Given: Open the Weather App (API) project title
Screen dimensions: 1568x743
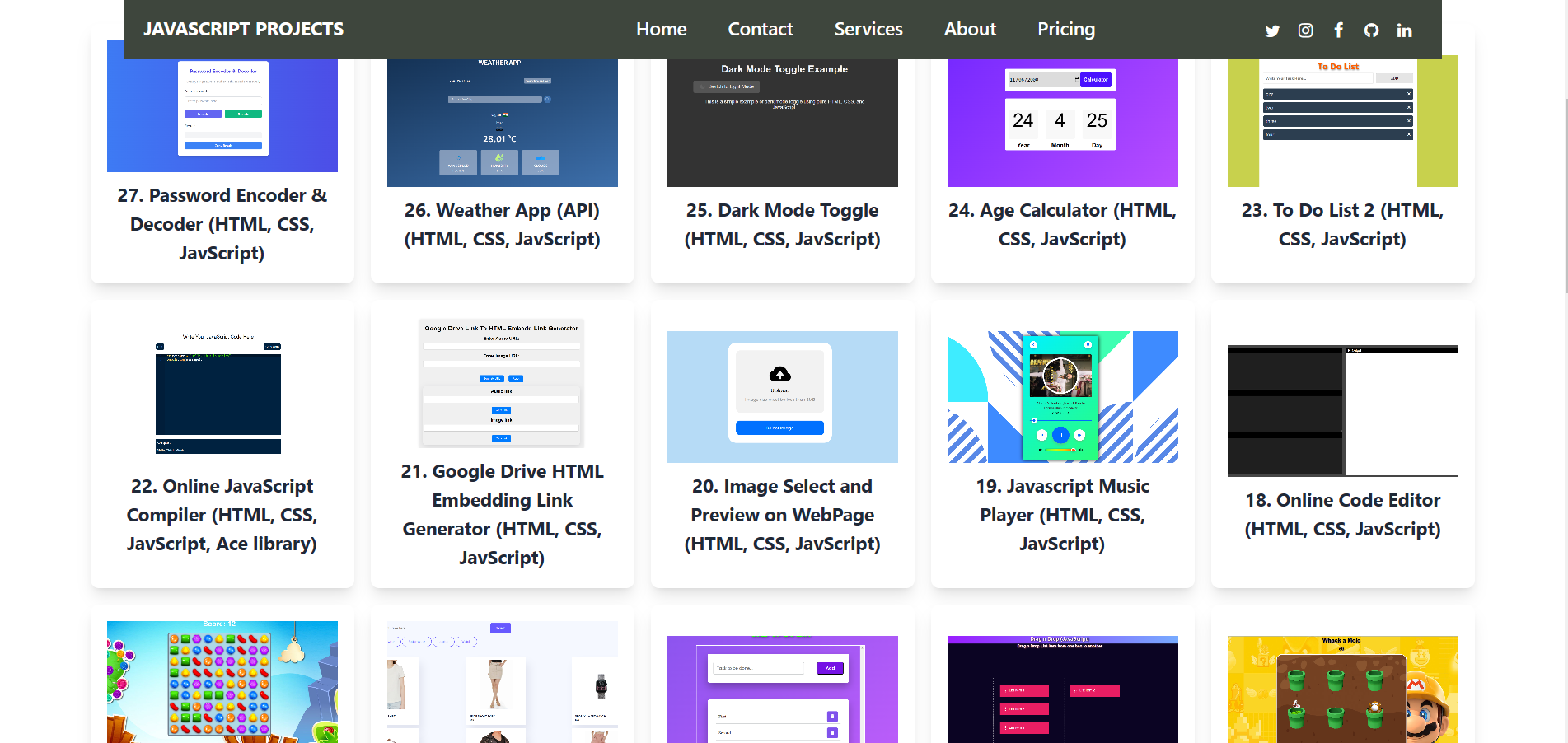Looking at the screenshot, I should tap(502, 225).
